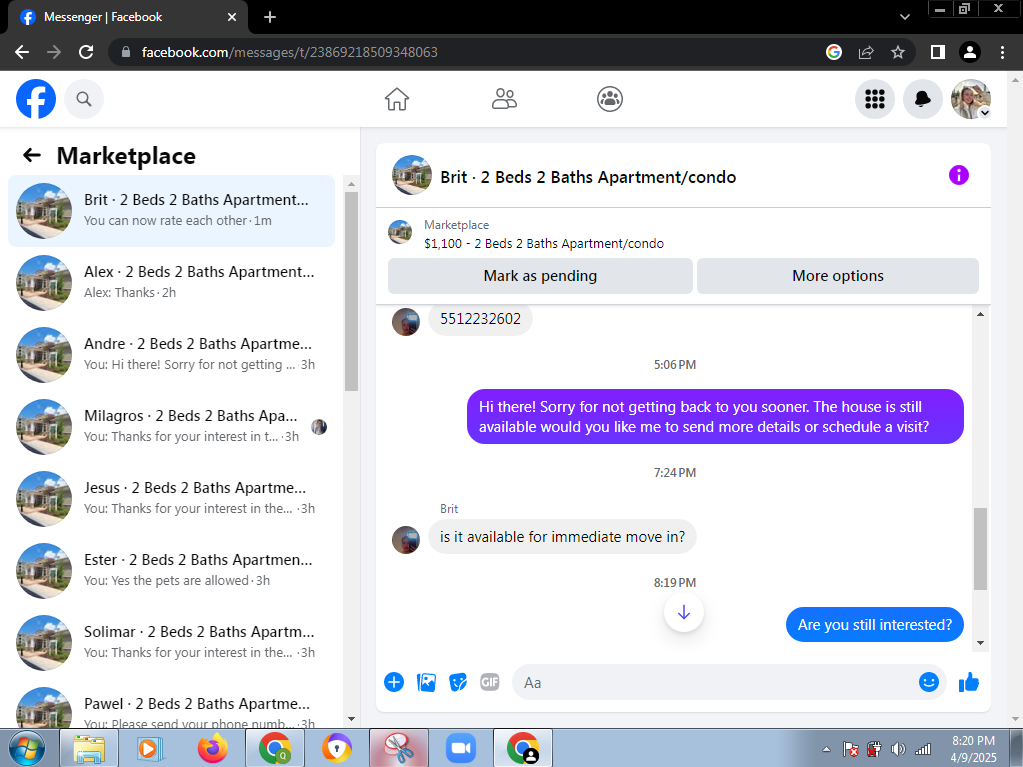Open the Windows Start button
The height and width of the screenshot is (767, 1023).
point(27,748)
